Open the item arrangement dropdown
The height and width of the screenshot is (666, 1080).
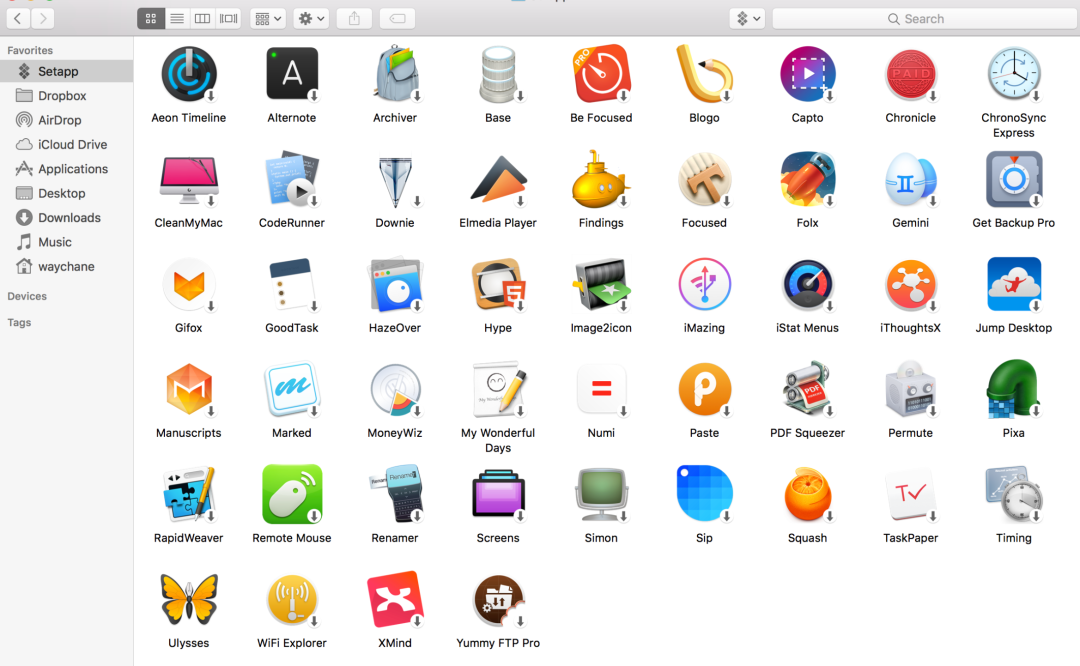click(x=268, y=19)
